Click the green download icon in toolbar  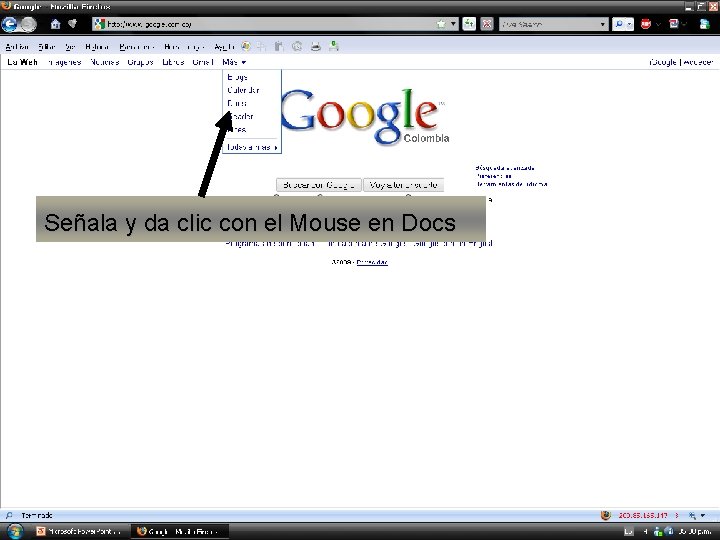coord(334,46)
